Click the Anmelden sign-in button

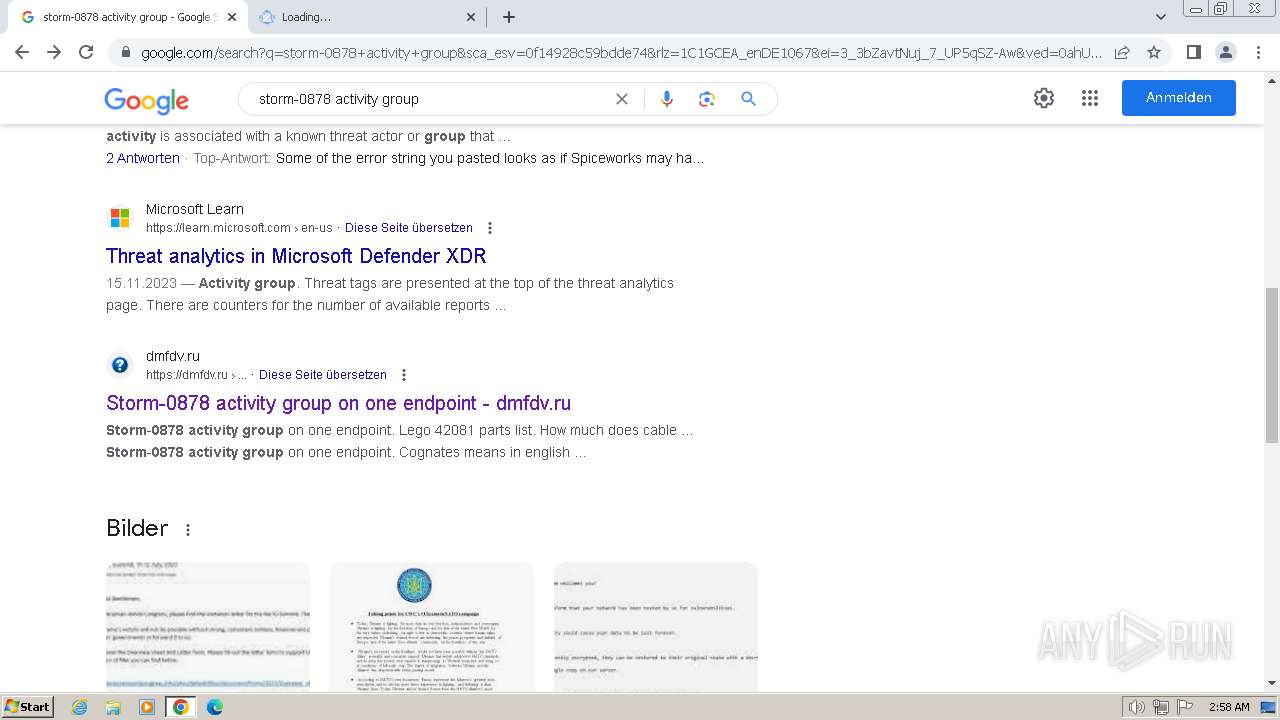pyautogui.click(x=1179, y=98)
